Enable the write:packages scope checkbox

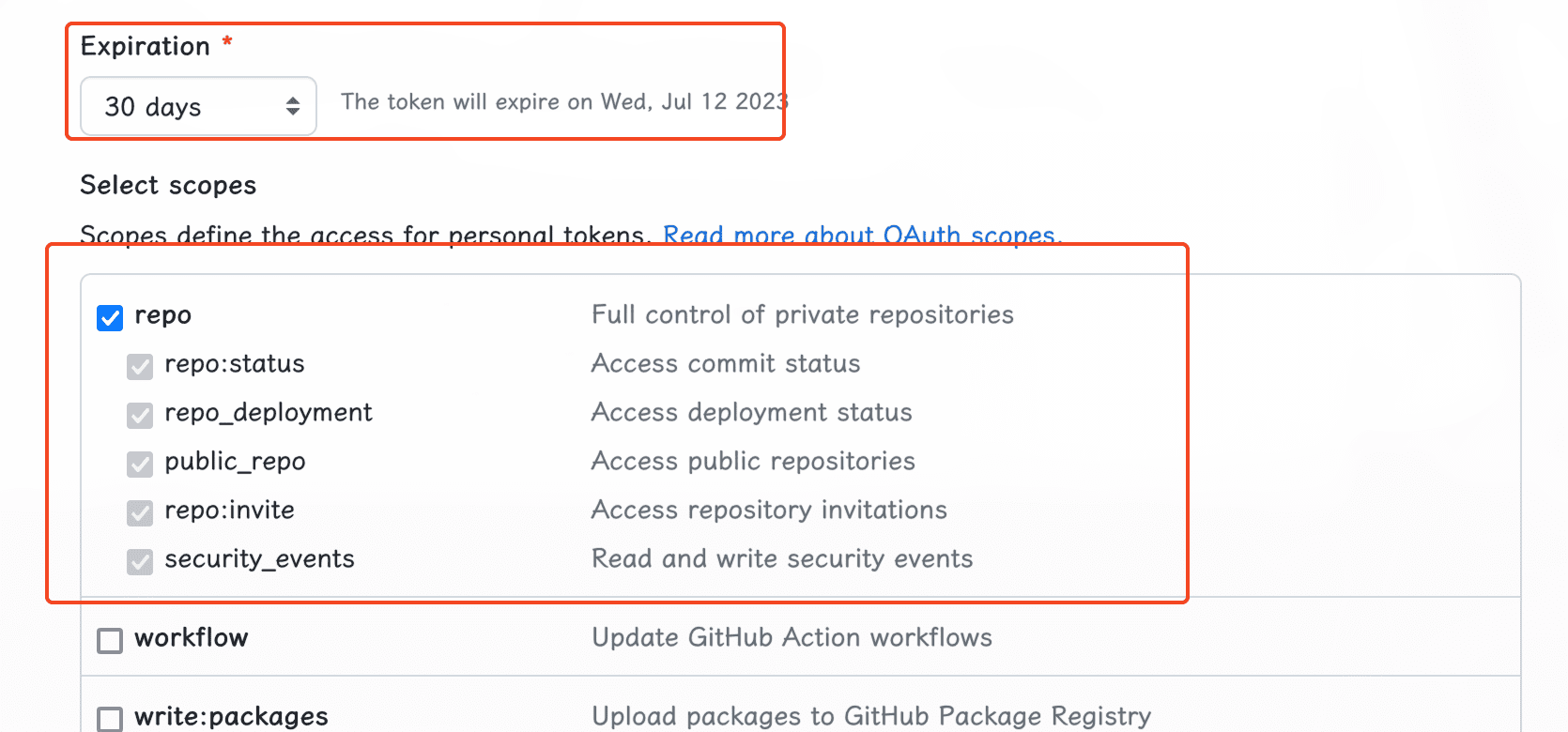click(x=110, y=719)
